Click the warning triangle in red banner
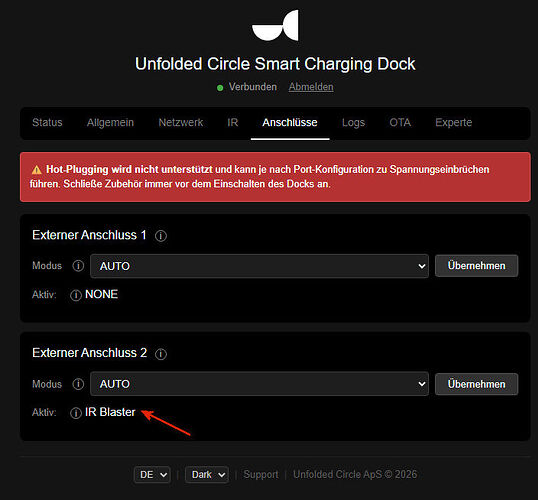This screenshot has height=500, width=538. point(36,170)
